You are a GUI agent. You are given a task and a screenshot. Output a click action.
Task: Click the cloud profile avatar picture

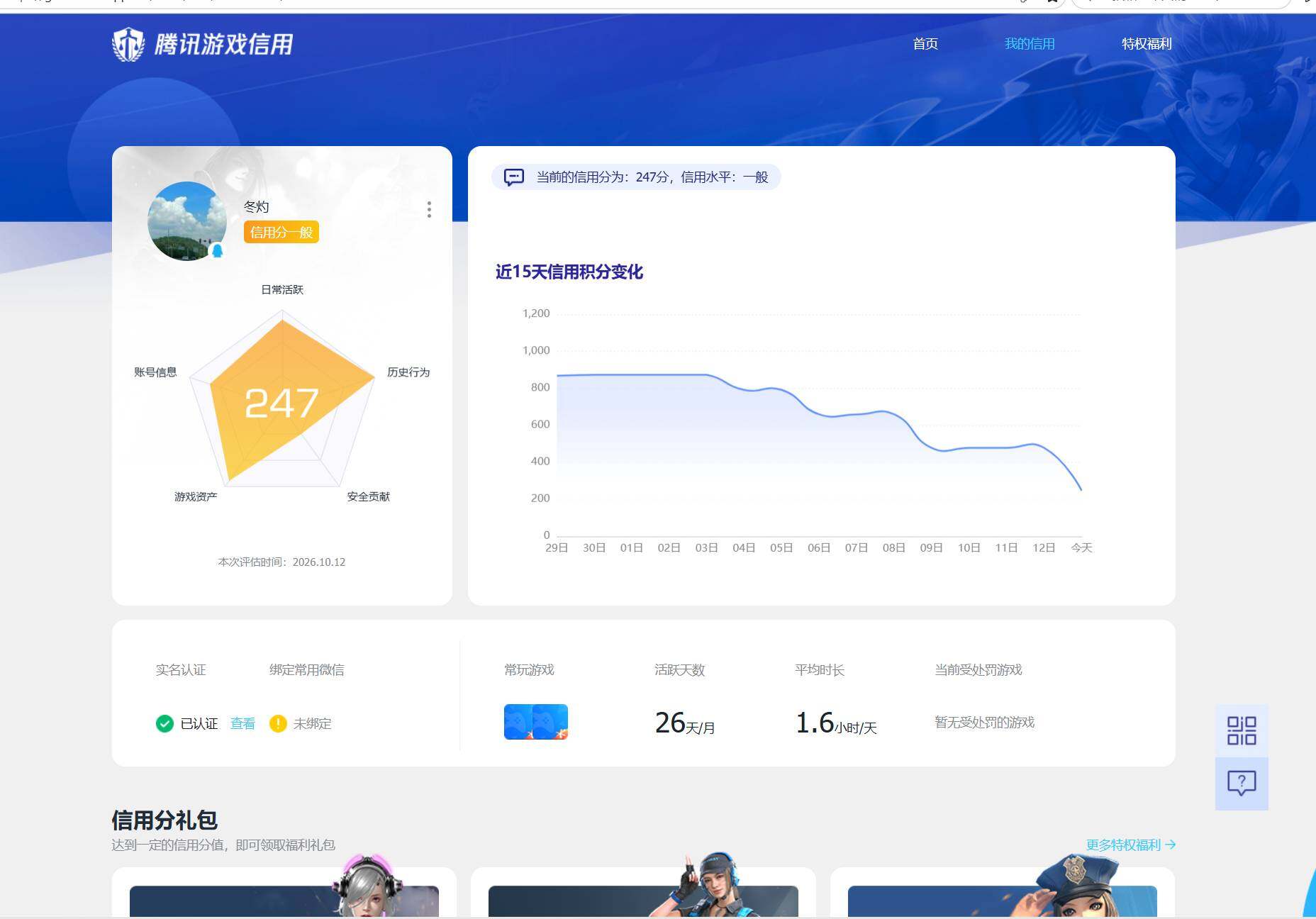click(x=187, y=221)
